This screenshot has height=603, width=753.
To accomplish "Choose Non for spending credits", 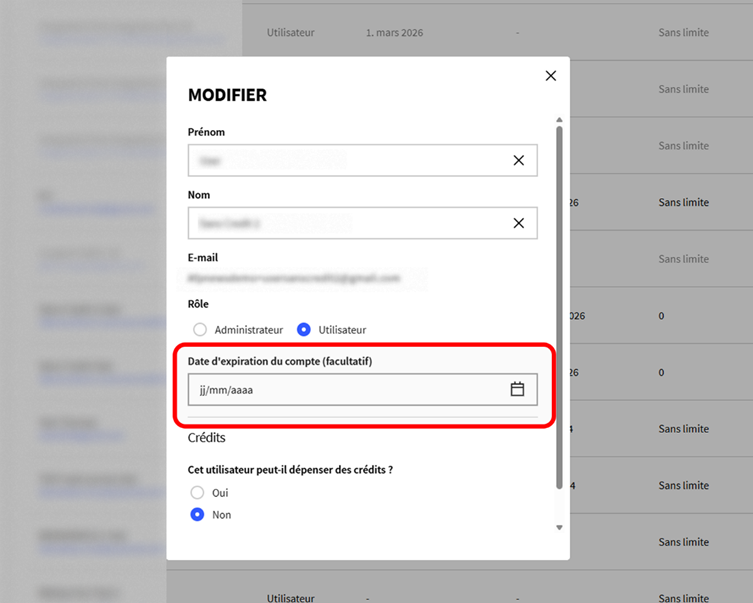I will coord(198,515).
